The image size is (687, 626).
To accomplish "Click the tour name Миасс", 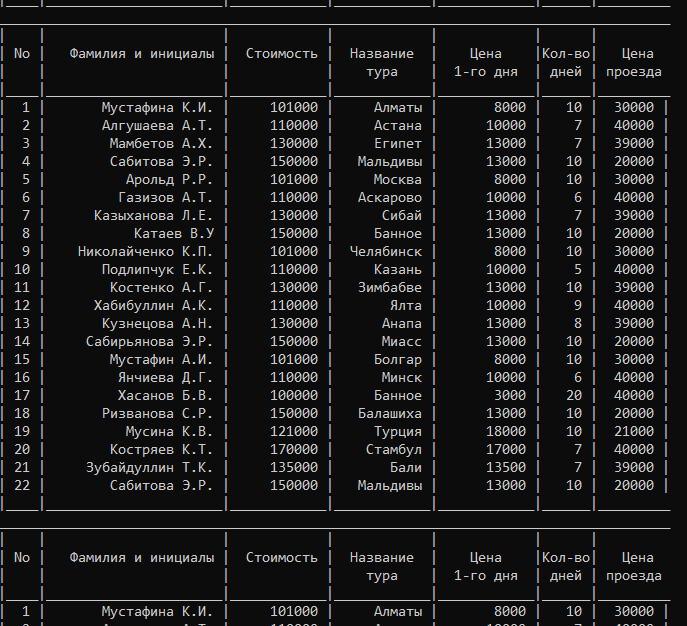I will click(x=402, y=341).
